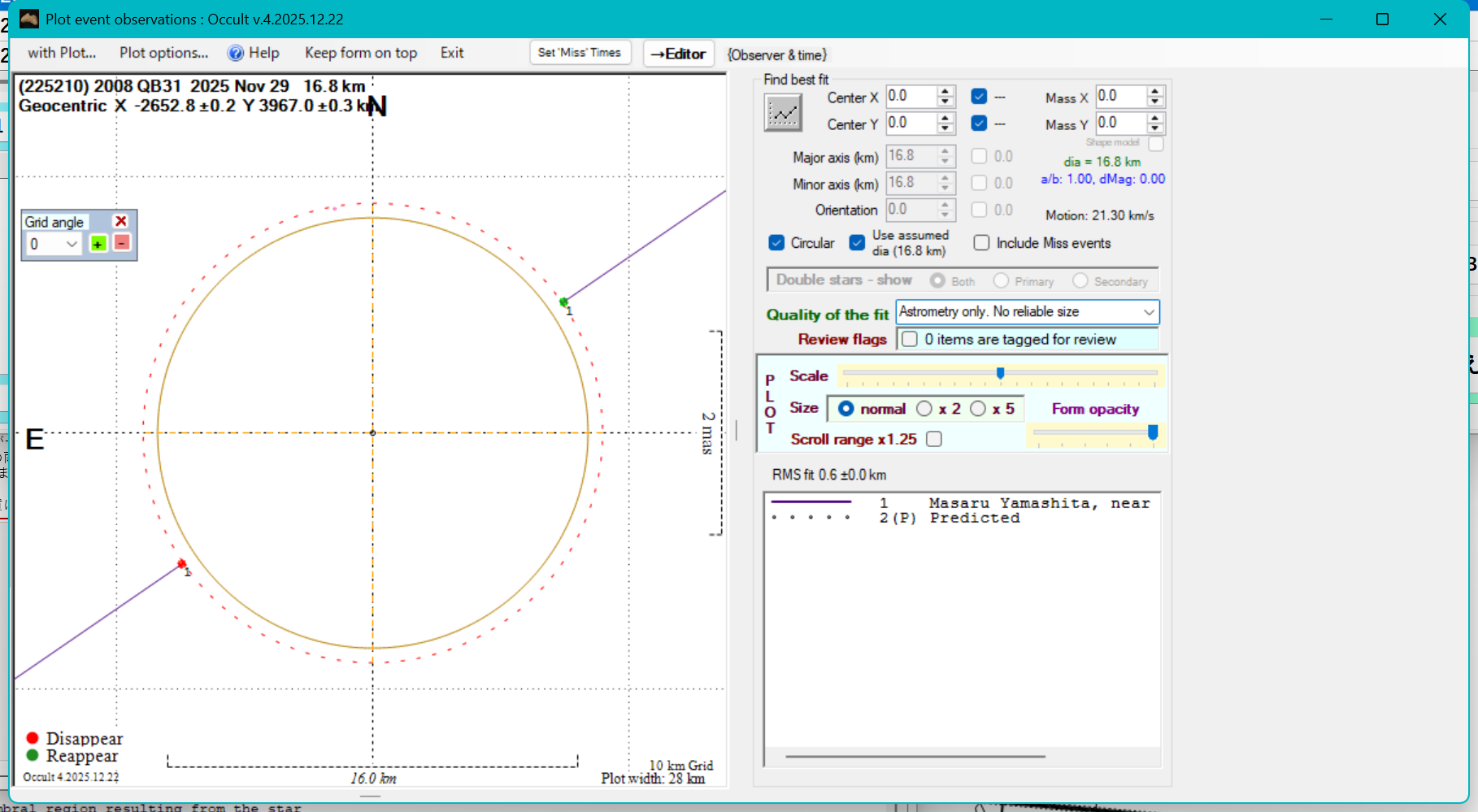Click the Set 'Miss' Times button
Viewport: 1478px width, 812px height.
pyautogui.click(x=579, y=53)
